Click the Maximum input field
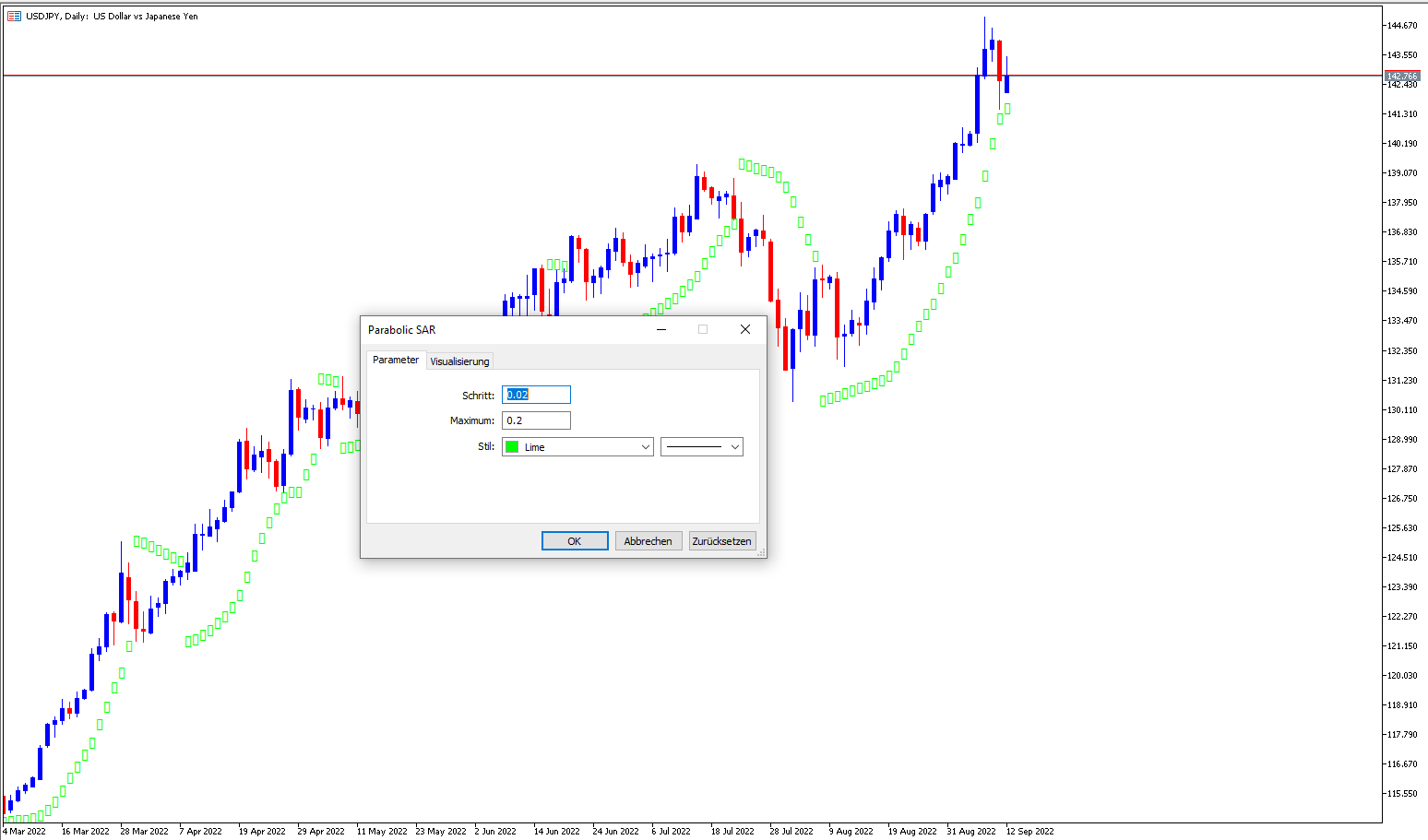Screen dimensions: 1428x840 [536, 420]
